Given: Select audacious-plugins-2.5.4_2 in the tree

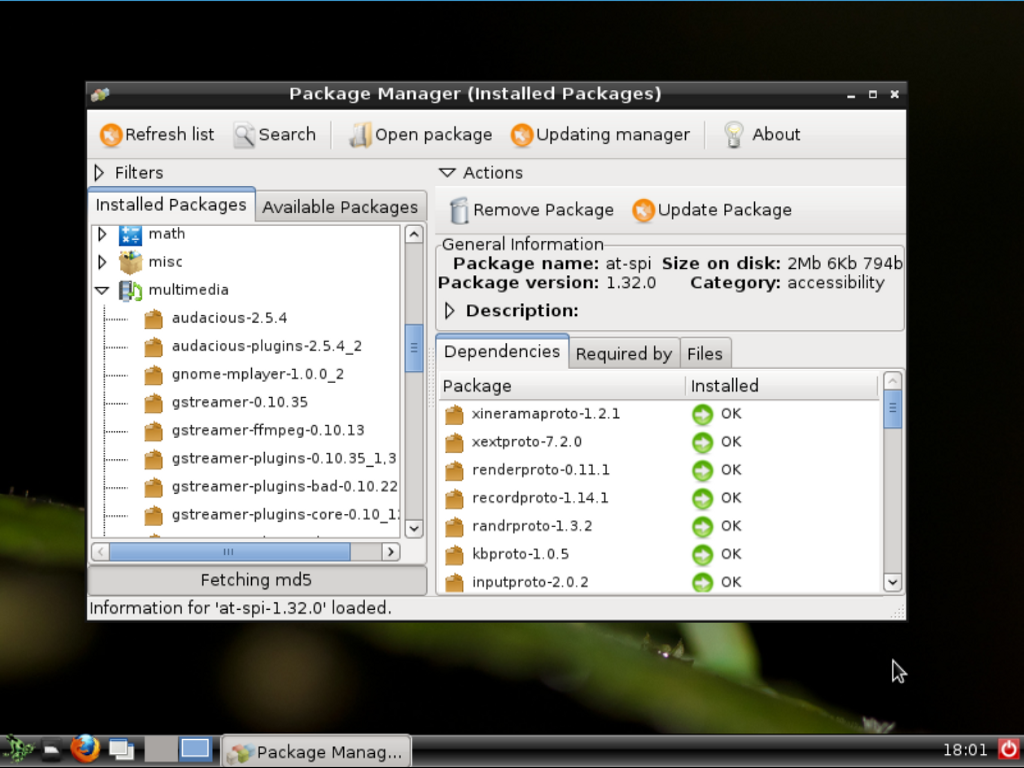Looking at the screenshot, I should point(266,346).
